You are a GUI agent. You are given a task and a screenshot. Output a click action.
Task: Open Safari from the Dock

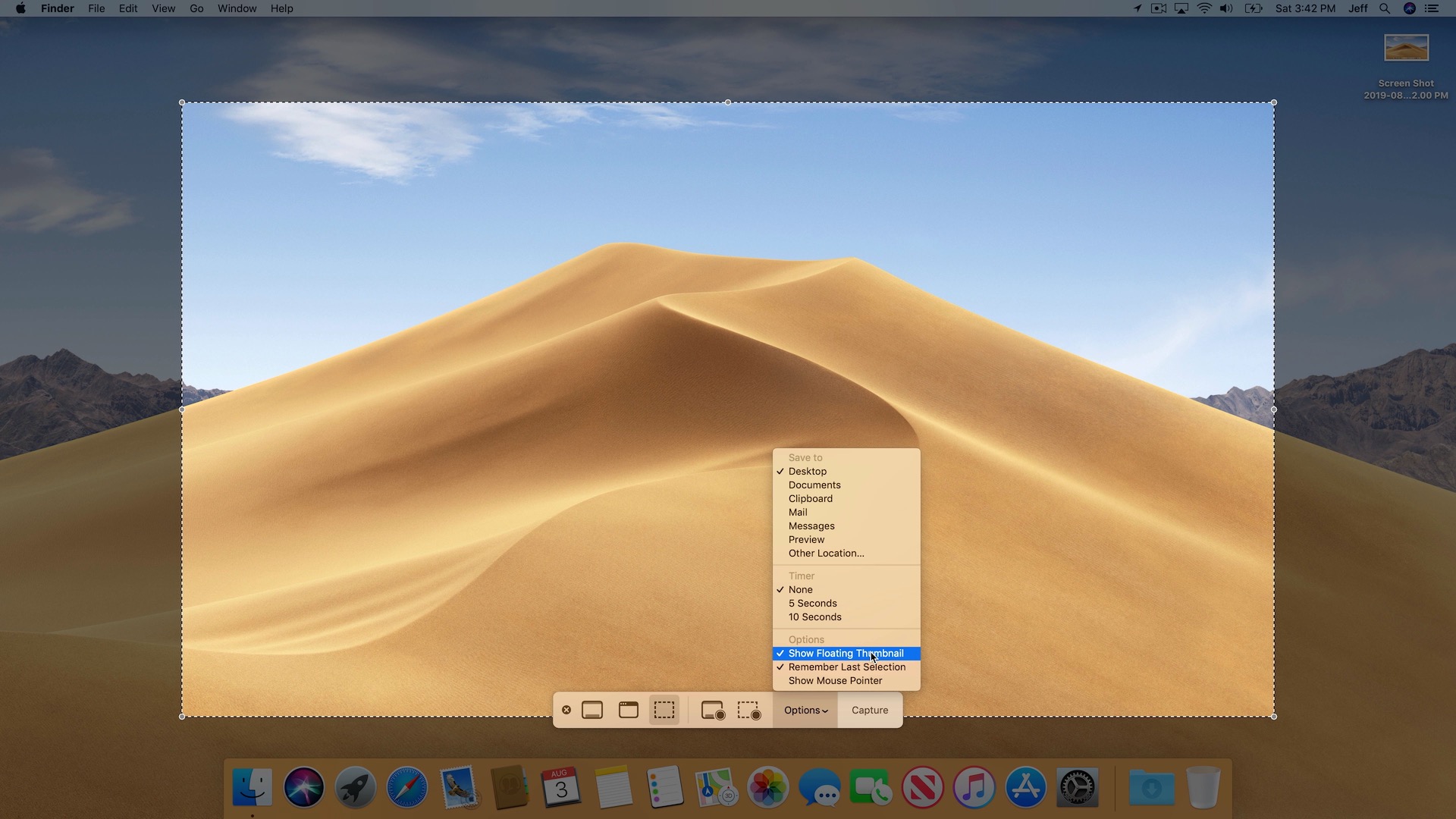coord(406,786)
